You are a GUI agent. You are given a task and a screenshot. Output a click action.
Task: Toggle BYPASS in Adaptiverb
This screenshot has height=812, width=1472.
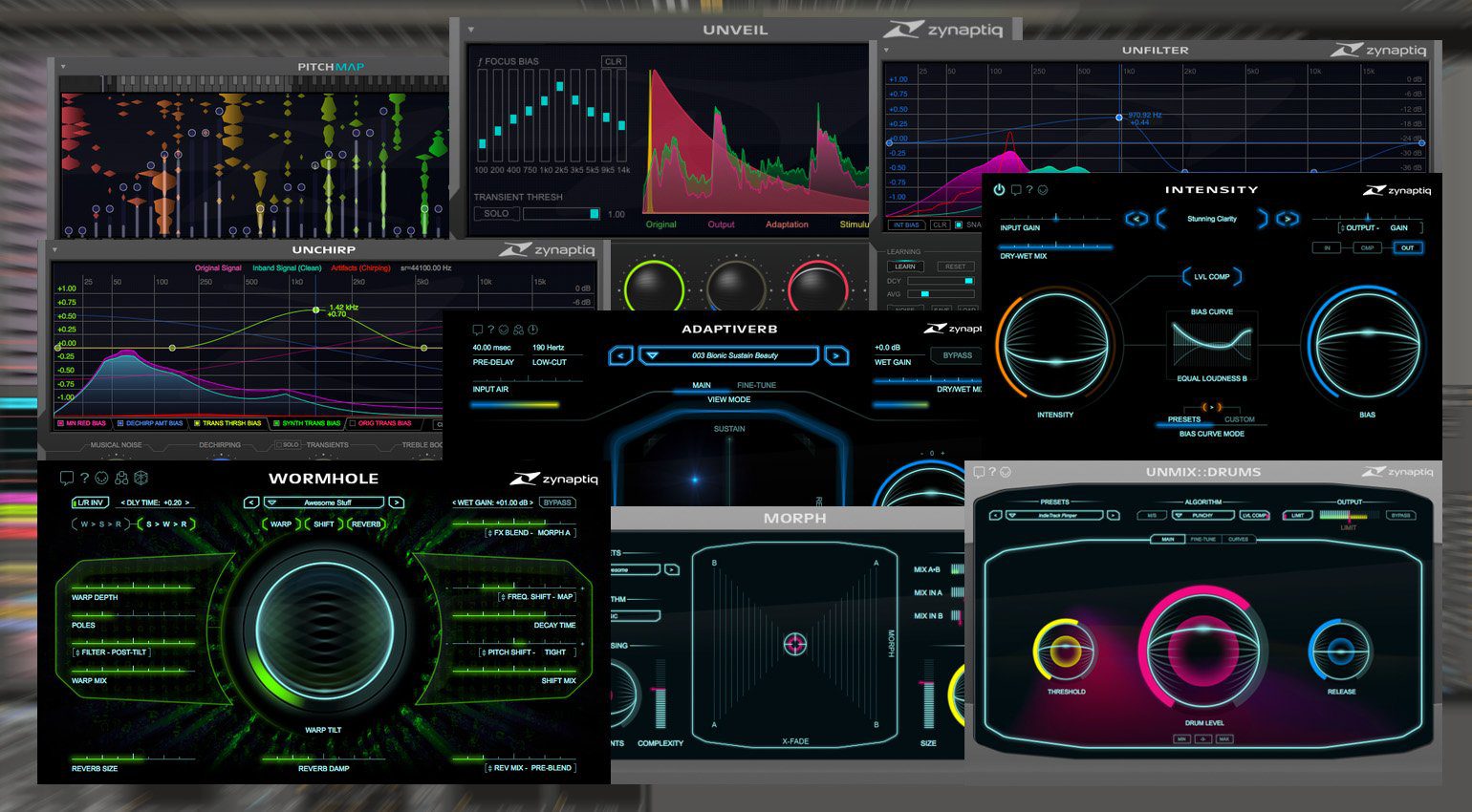pos(957,355)
